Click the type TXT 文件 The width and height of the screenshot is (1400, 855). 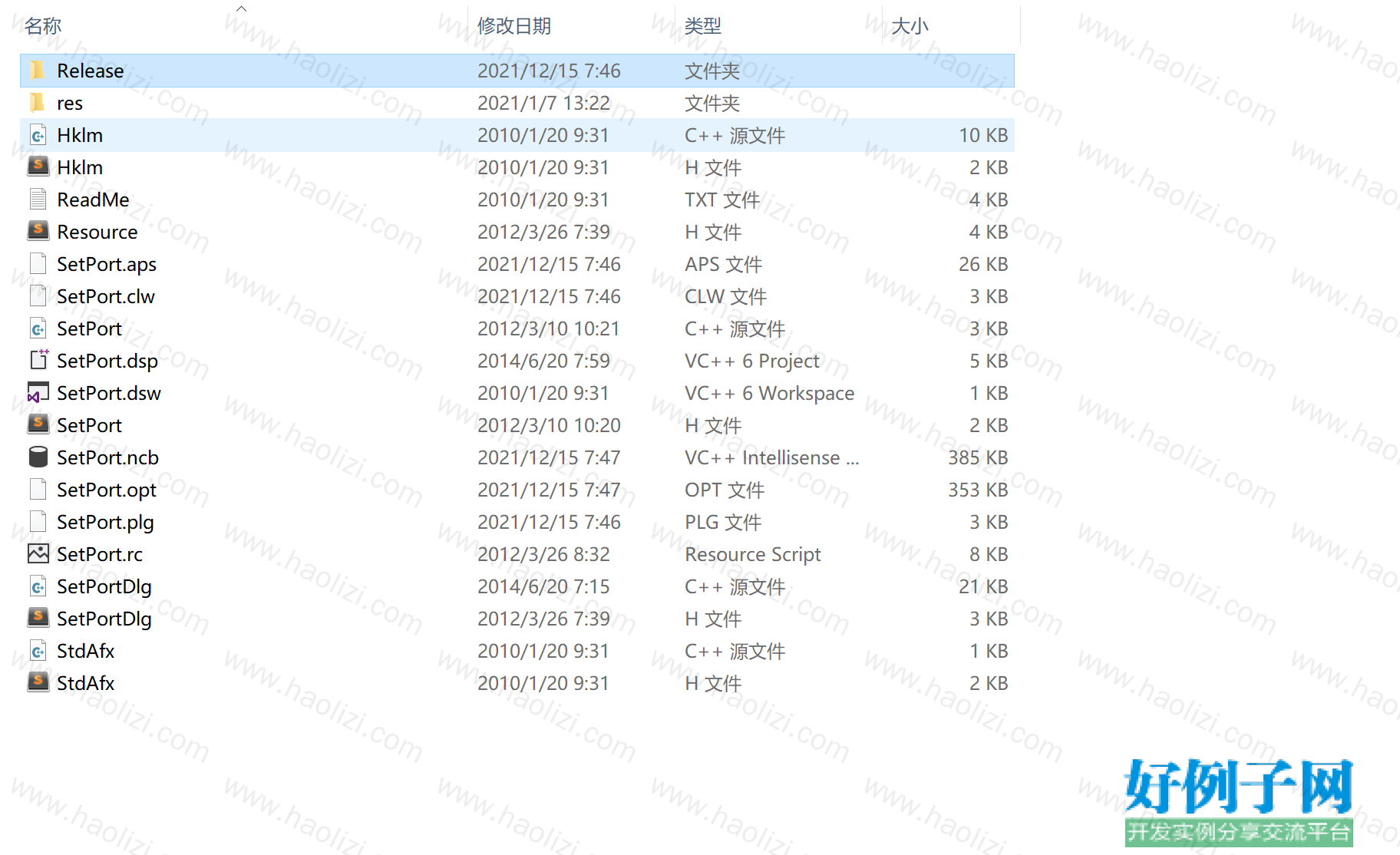722,200
